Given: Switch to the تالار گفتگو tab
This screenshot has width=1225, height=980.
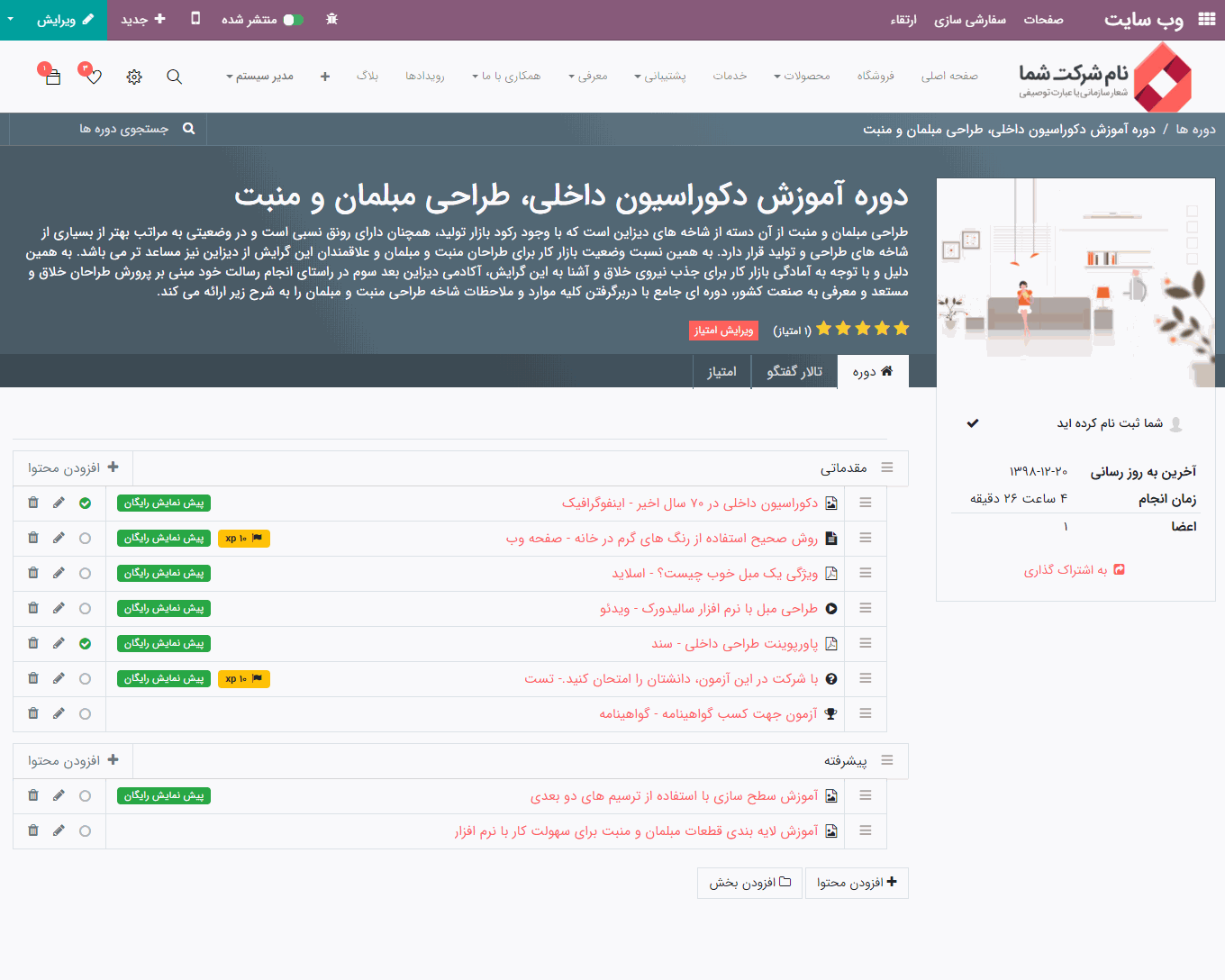Looking at the screenshot, I should [x=794, y=371].
